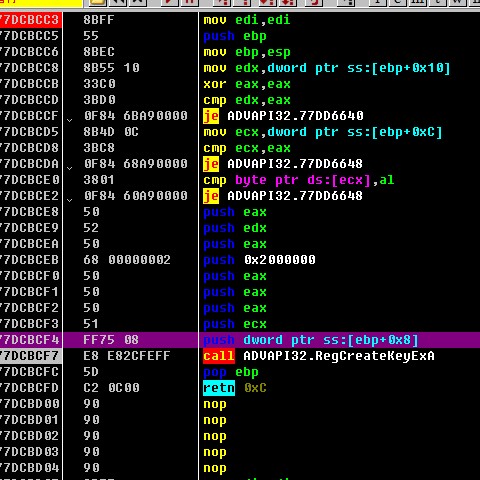Click the grey address cell 7DCBCF7

click(31, 356)
